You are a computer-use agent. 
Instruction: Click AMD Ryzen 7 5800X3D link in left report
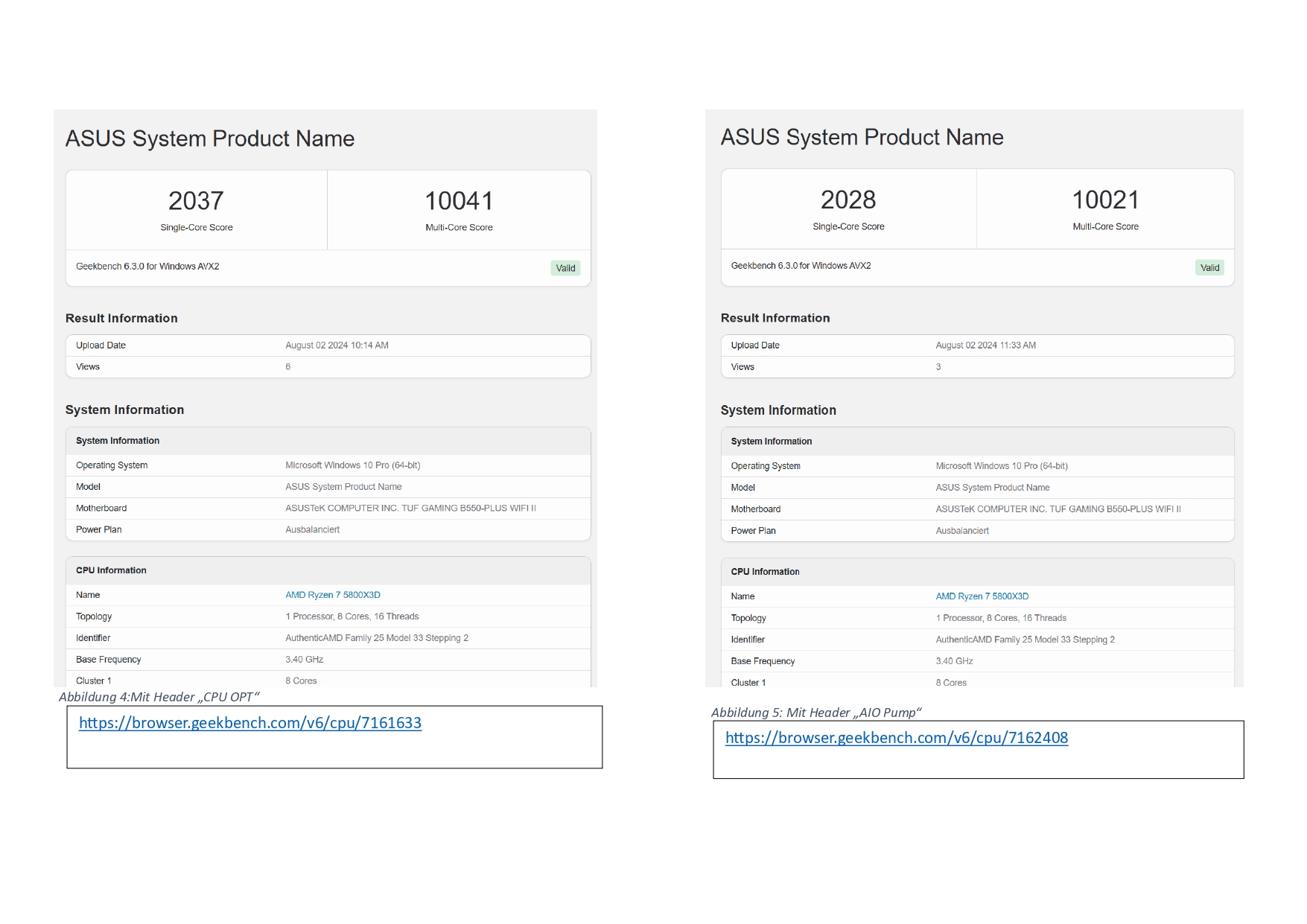point(333,595)
